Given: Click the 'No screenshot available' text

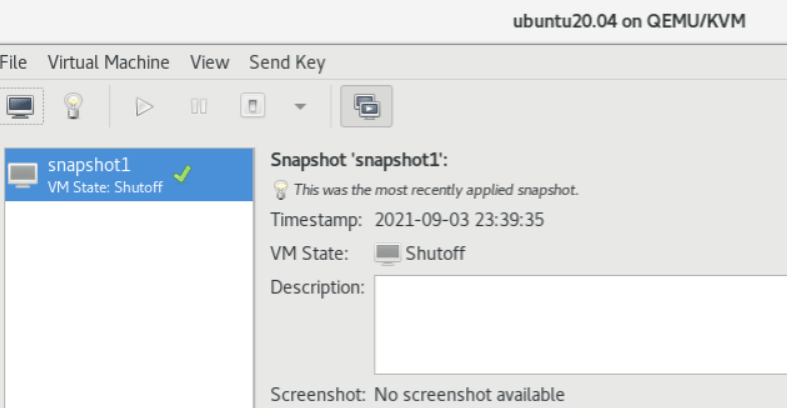Looking at the screenshot, I should pyautogui.click(x=469, y=394).
